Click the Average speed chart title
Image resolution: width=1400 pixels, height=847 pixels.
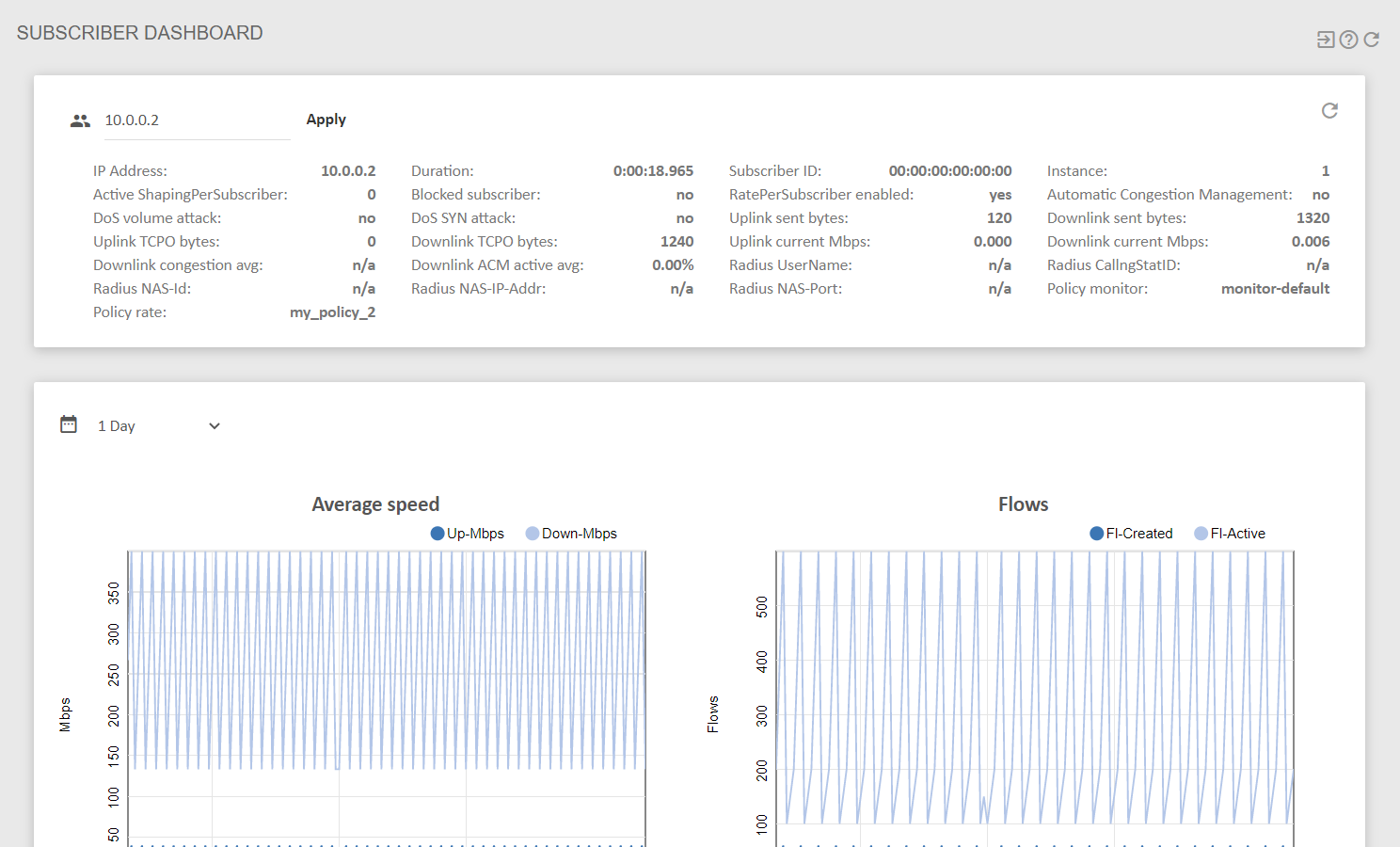point(375,504)
